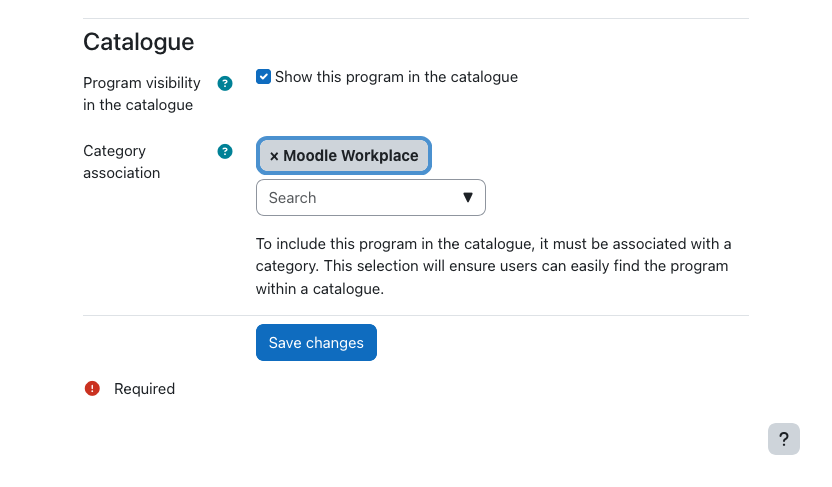
Task: Click the "within a catalogue." description line
Action: [320, 288]
